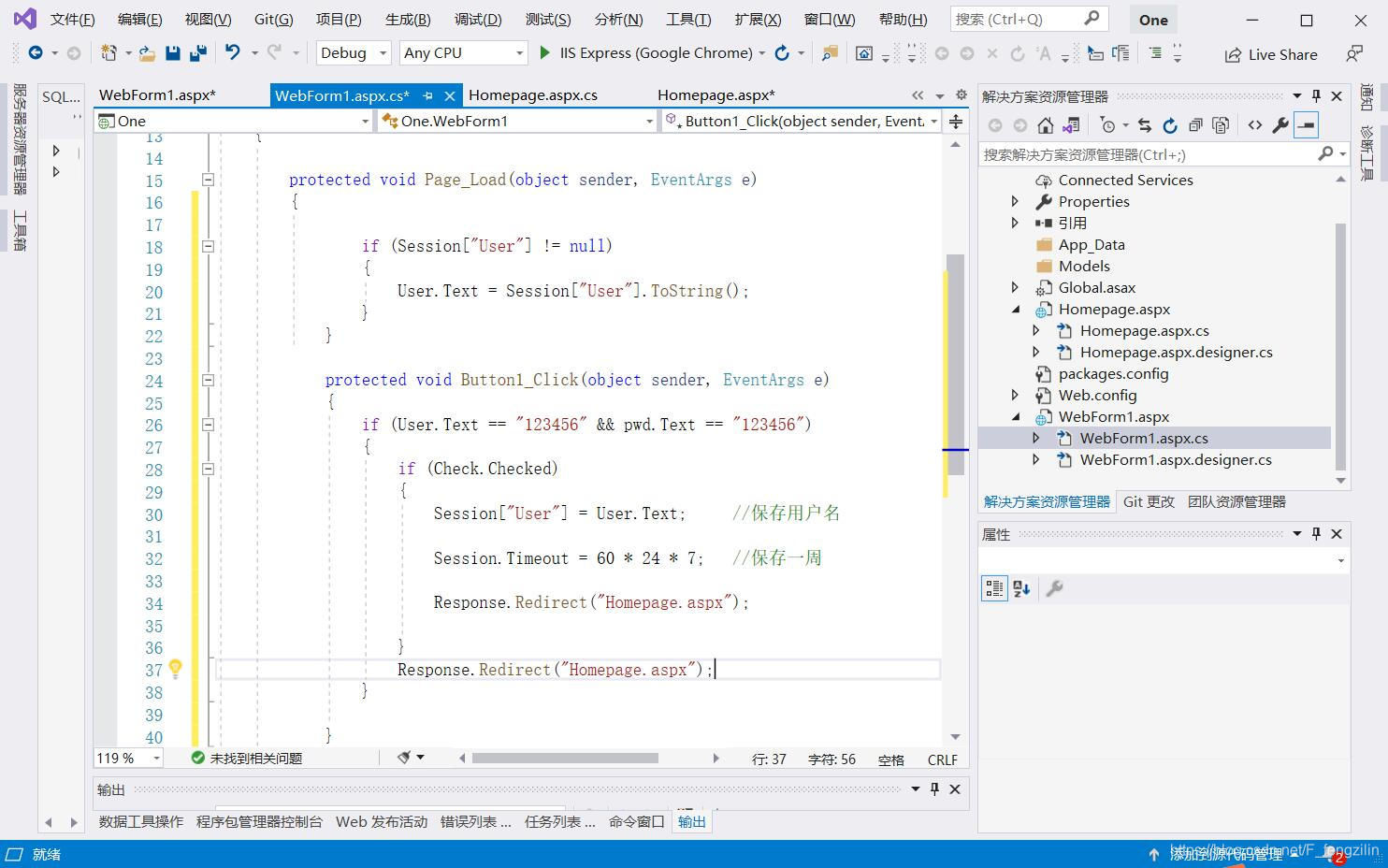
Task: Open the Debug configuration dropdown
Action: (353, 53)
